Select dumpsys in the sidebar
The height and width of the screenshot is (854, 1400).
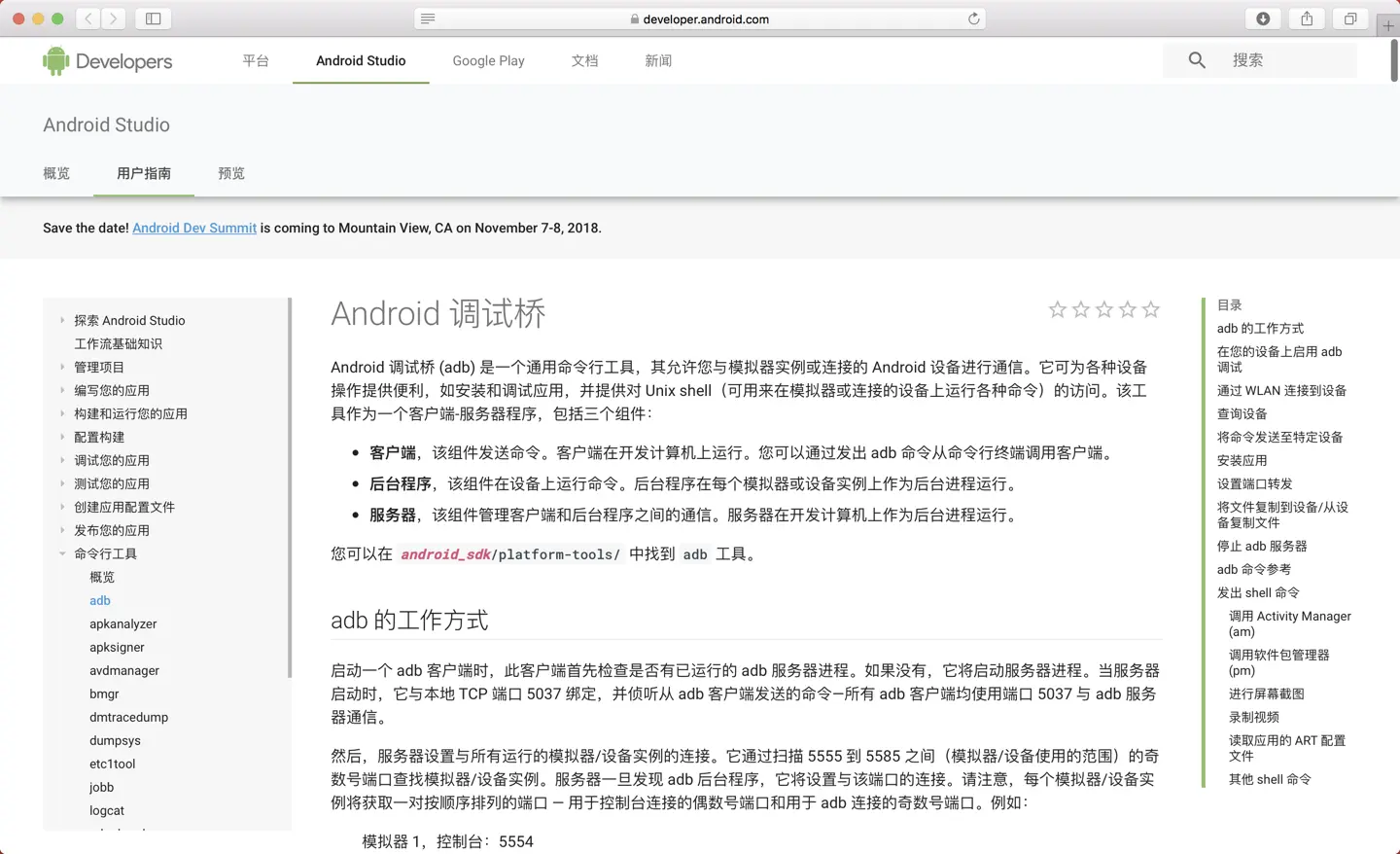pos(115,740)
